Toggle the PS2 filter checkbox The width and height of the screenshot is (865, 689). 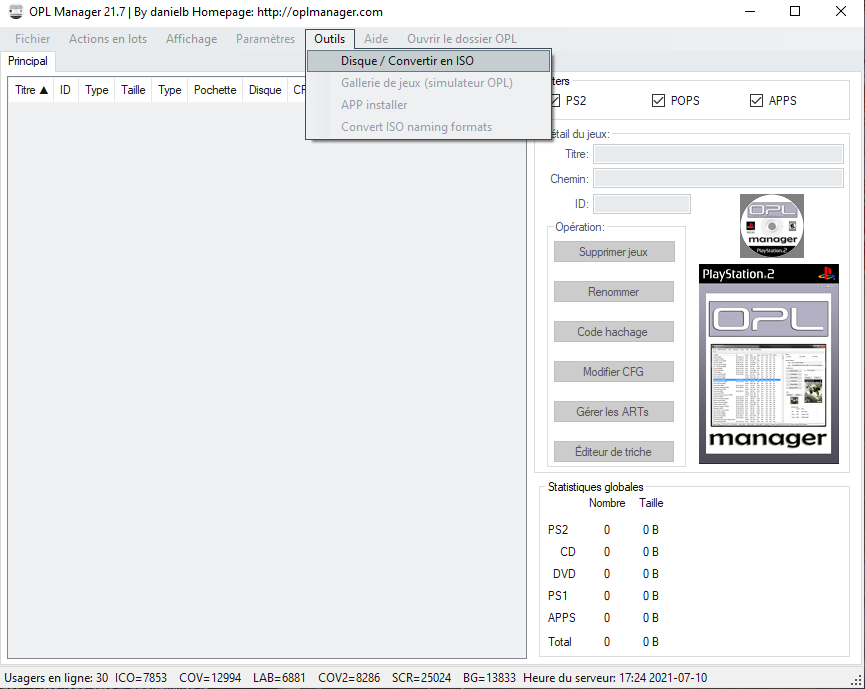click(554, 100)
